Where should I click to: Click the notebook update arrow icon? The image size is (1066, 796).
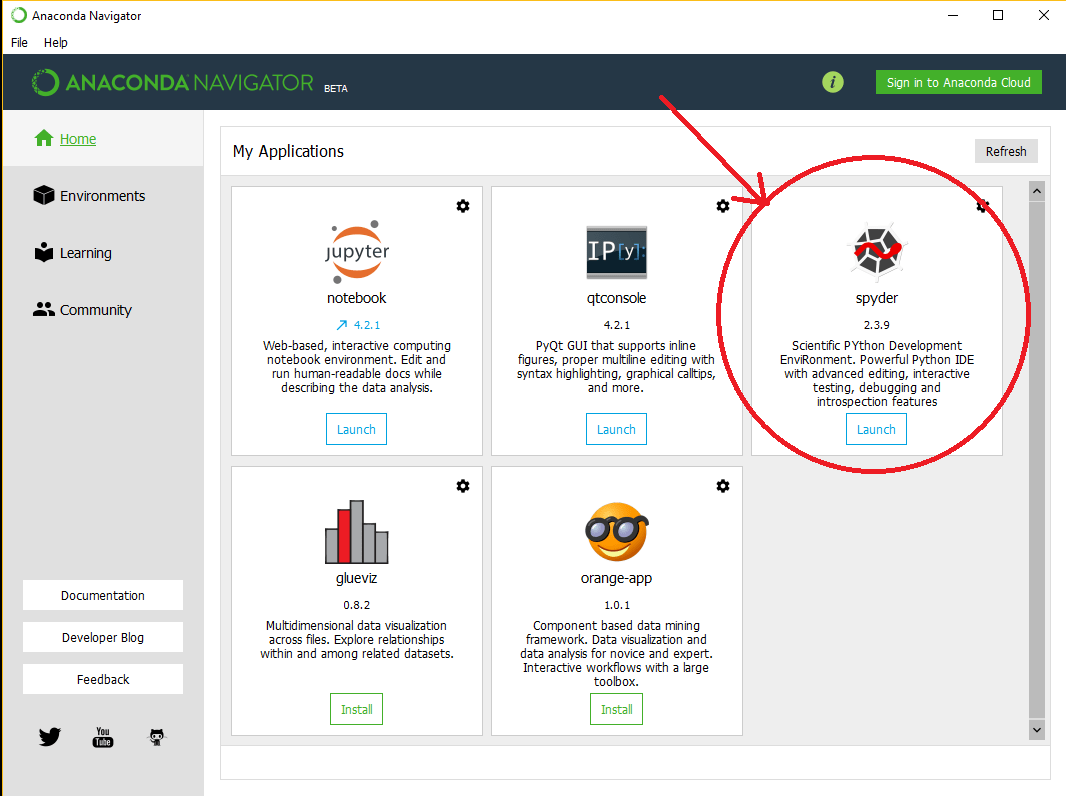[x=342, y=325]
